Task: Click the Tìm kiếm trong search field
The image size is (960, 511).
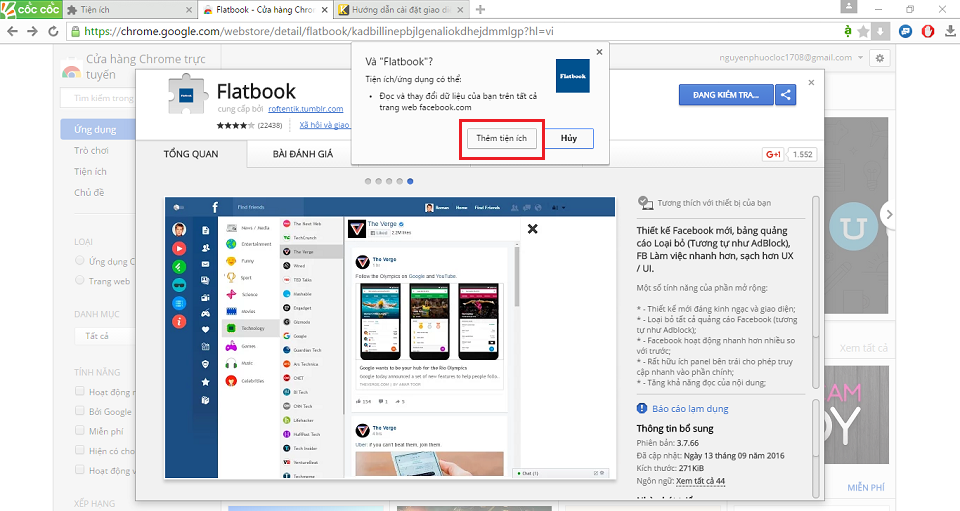Action: 98,98
